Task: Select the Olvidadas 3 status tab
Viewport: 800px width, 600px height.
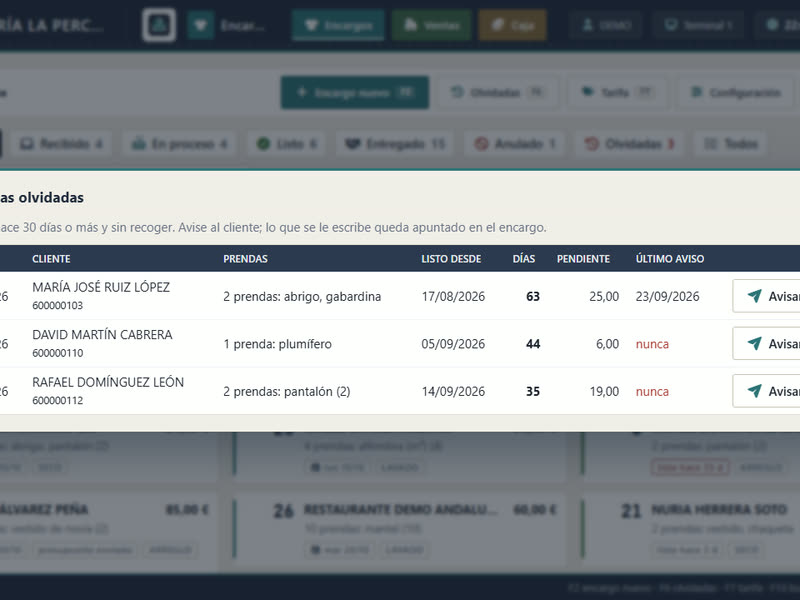Action: coord(630,144)
